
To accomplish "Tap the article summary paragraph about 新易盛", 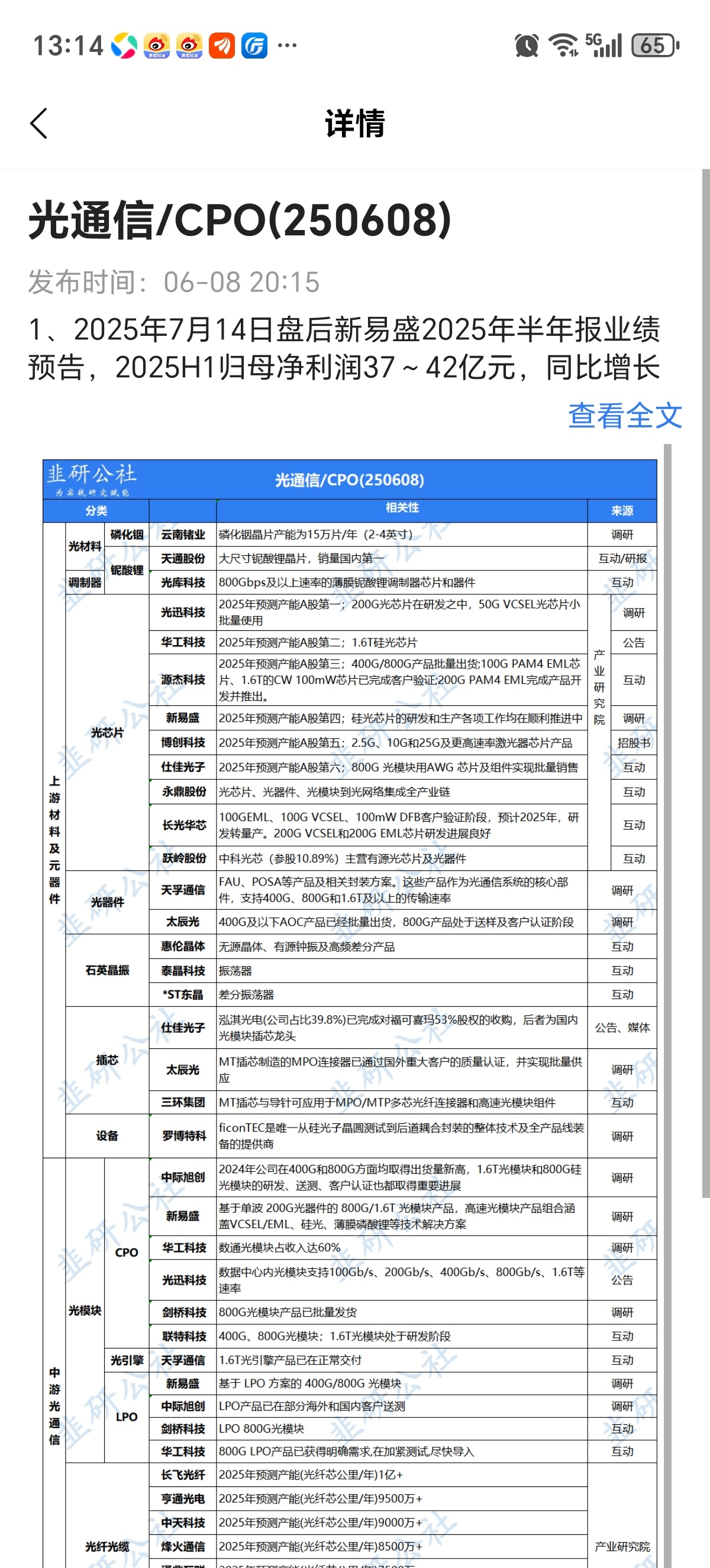I will click(344, 348).
